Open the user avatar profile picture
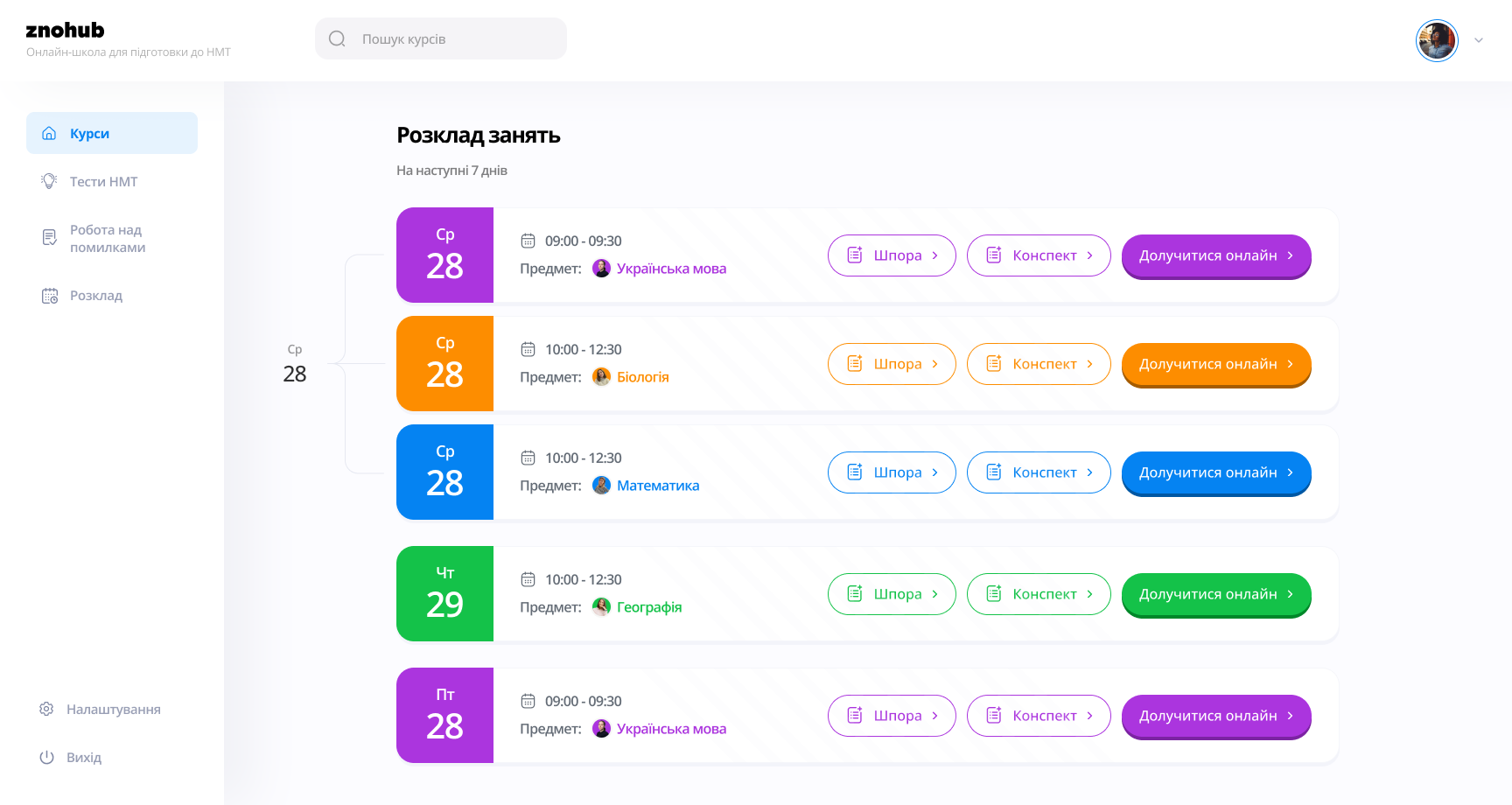This screenshot has width=1512, height=805. click(1437, 40)
